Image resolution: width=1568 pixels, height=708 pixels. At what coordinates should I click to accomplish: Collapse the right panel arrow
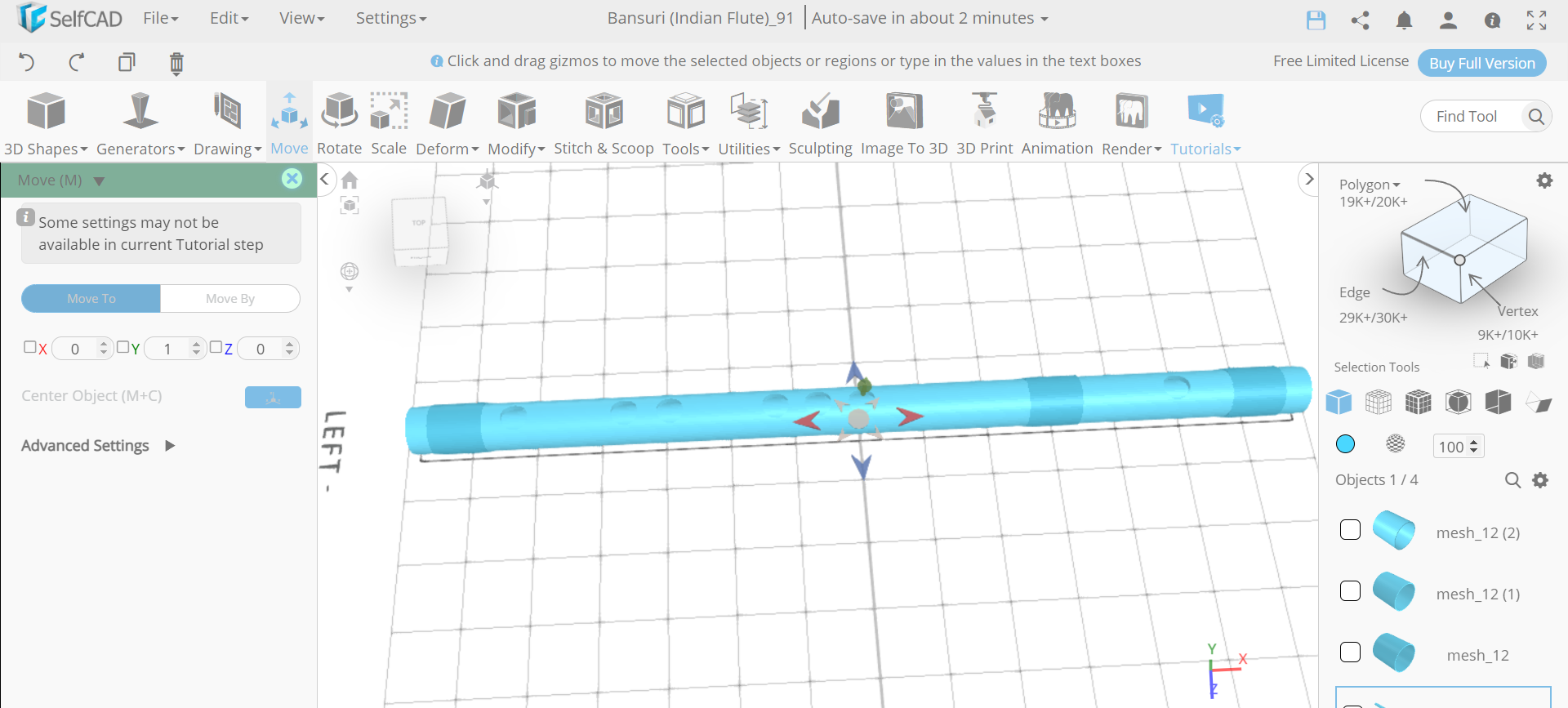pyautogui.click(x=1308, y=179)
